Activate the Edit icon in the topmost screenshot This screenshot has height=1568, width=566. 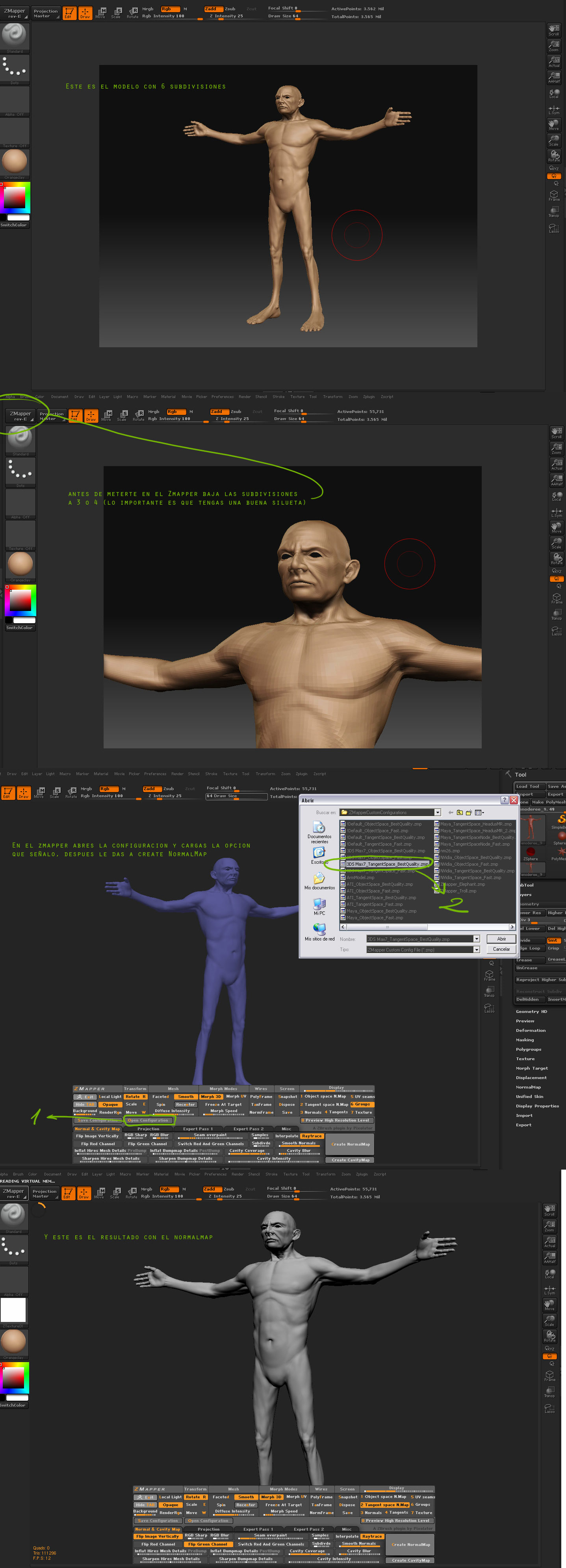point(69,13)
